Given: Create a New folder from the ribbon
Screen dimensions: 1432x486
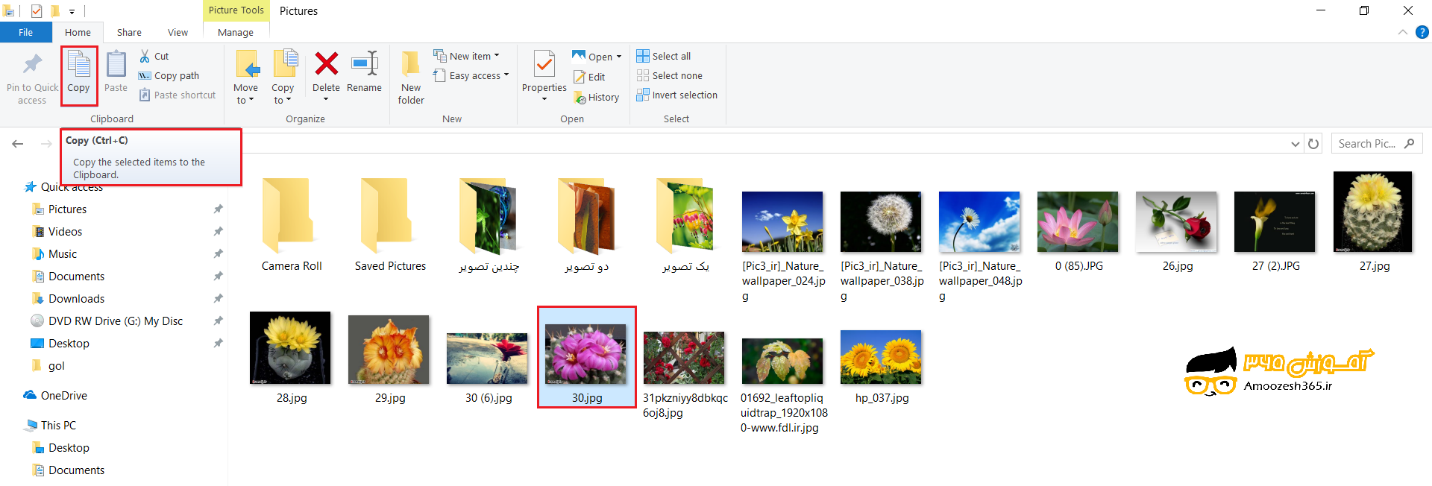Looking at the screenshot, I should (411, 78).
